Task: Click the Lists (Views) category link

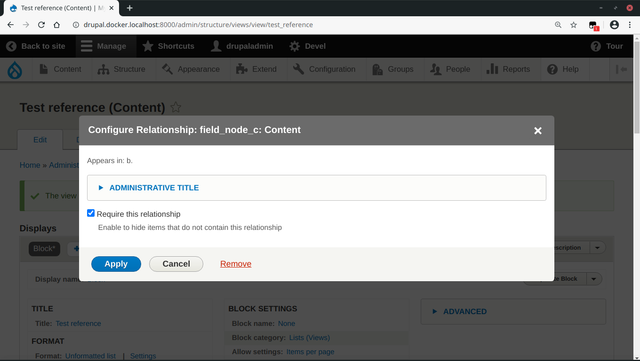Action: [309, 338]
